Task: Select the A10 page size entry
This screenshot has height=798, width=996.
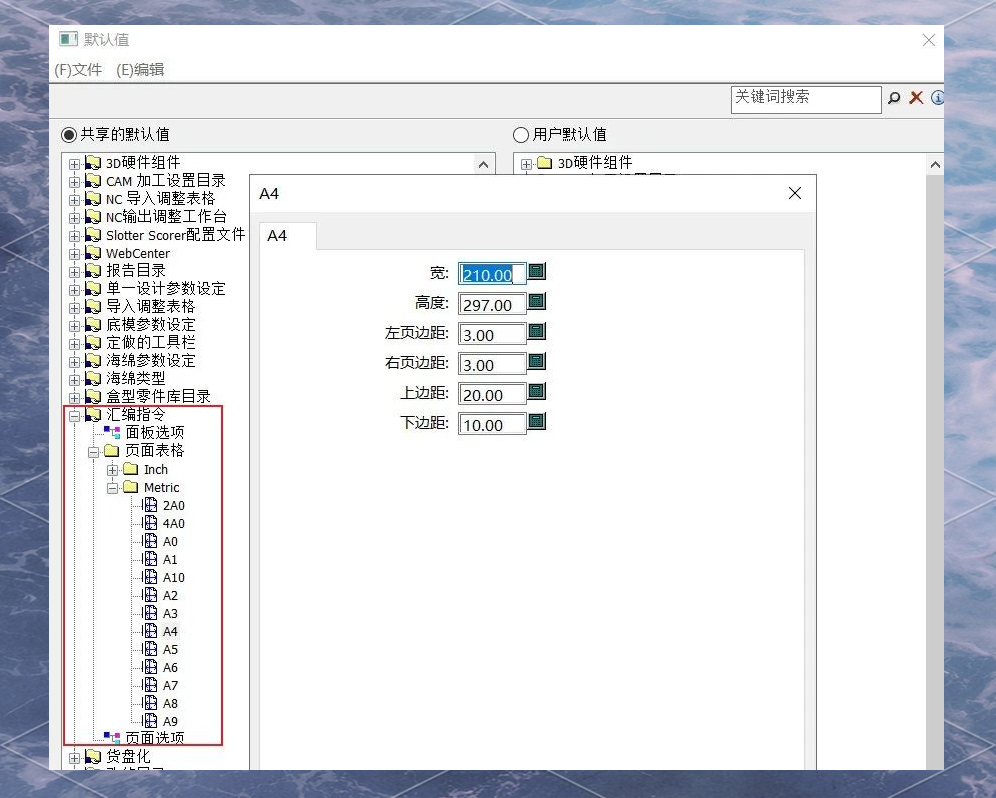Action: click(x=172, y=577)
